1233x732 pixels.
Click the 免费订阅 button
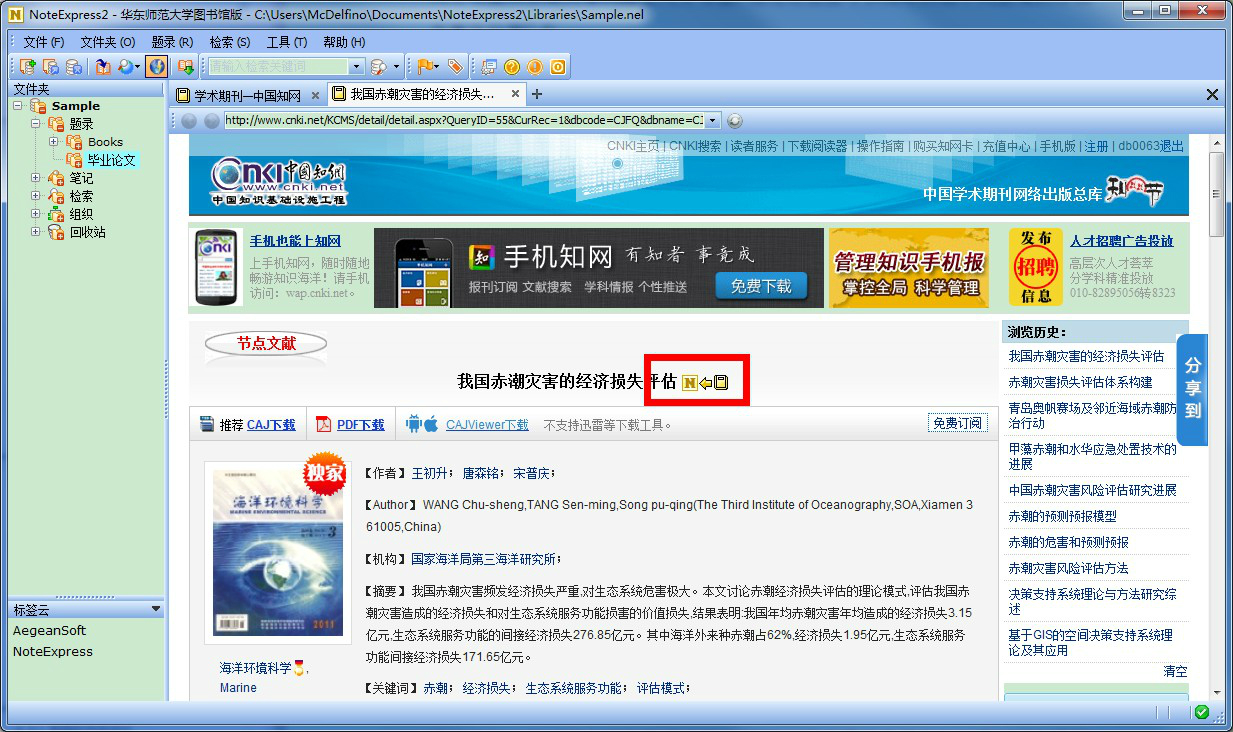tap(957, 423)
